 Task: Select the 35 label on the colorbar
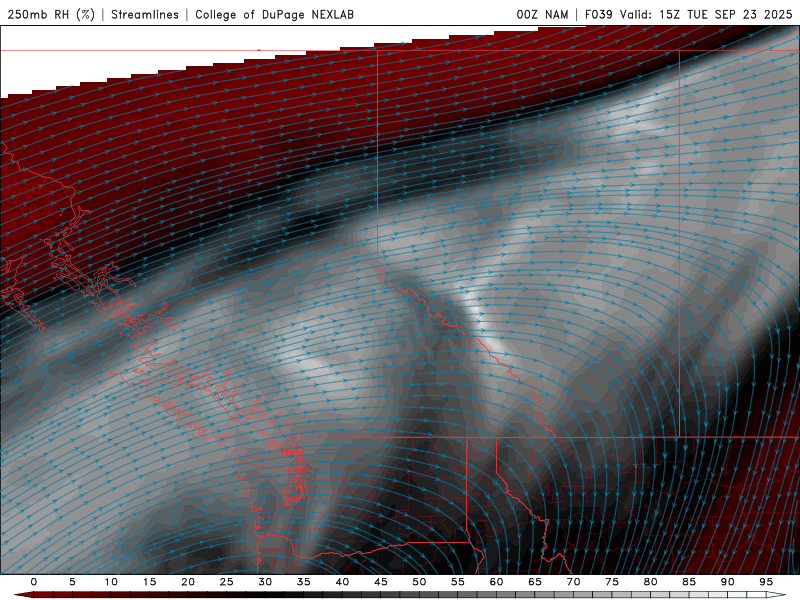304,582
